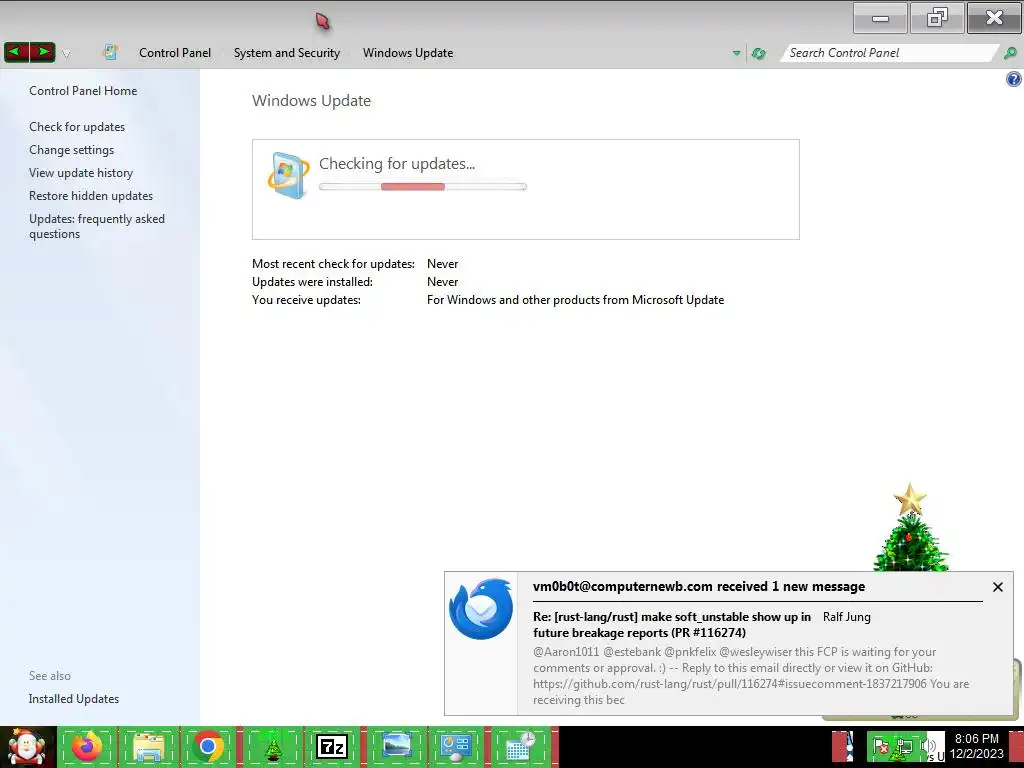This screenshot has height=768, width=1024.
Task: Open network tray icon
Action: [904, 747]
